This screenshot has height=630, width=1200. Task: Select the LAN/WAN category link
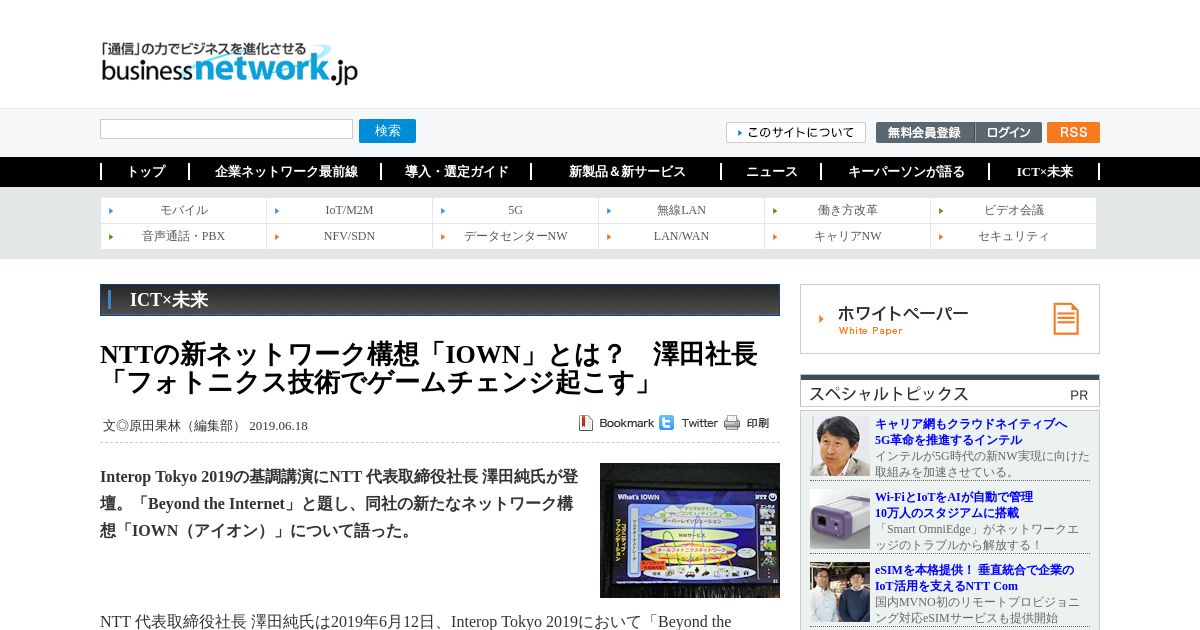pos(681,236)
